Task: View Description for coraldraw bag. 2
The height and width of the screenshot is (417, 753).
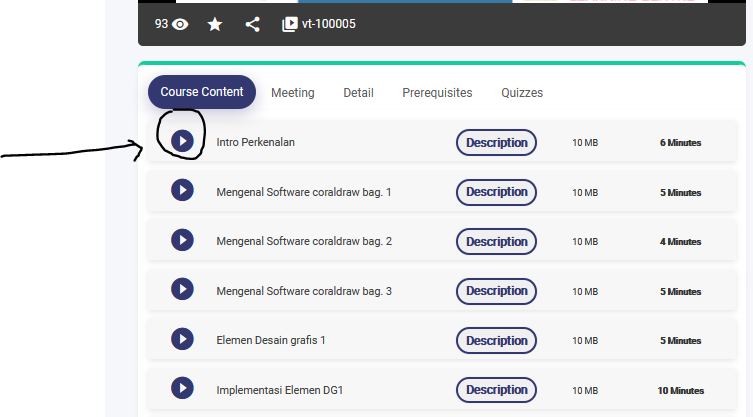Action: (496, 241)
